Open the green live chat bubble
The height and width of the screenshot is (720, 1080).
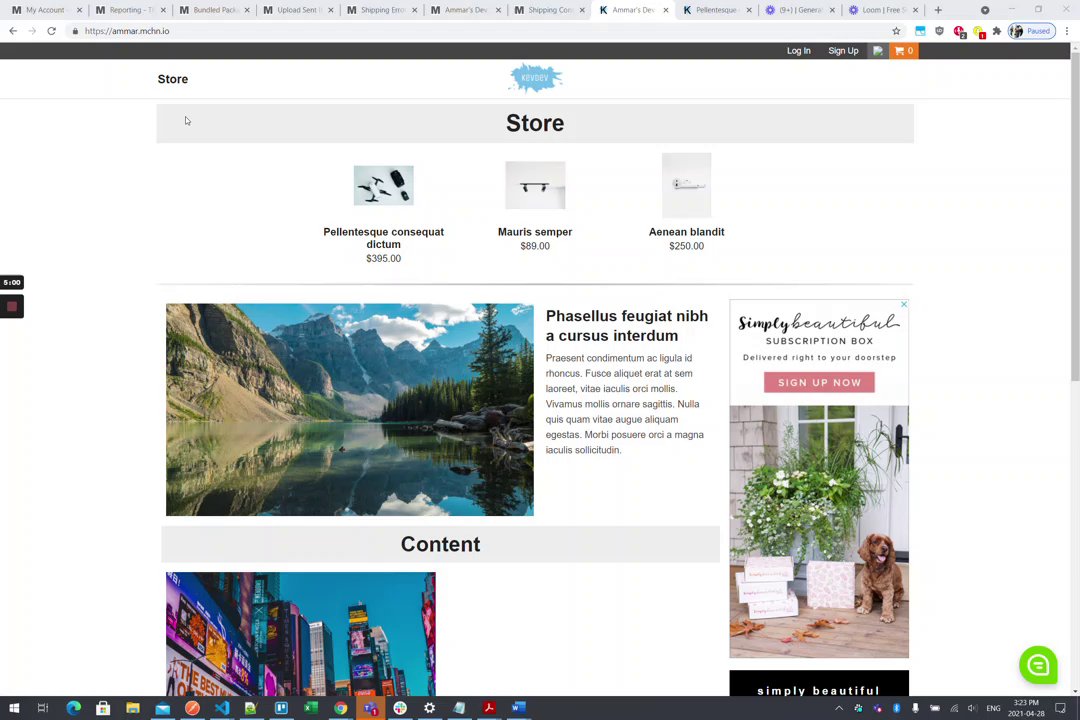(1038, 665)
